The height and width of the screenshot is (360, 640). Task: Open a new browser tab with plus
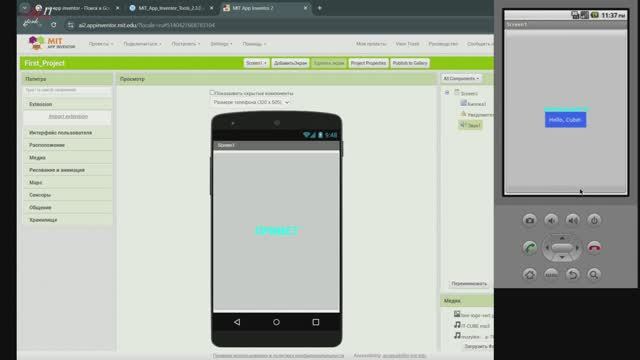click(320, 8)
